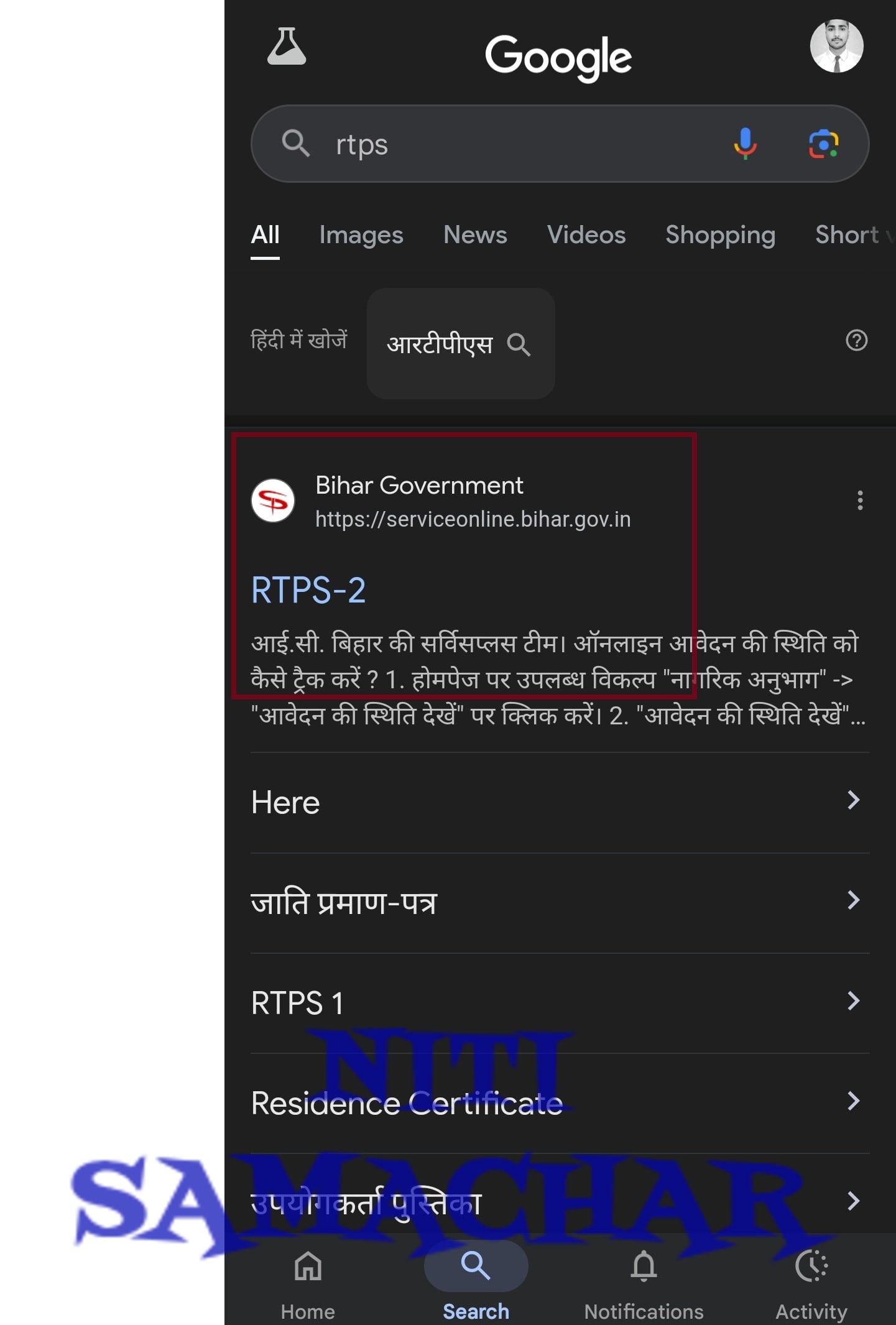The height and width of the screenshot is (1325, 896).
Task: Tap the help question mark icon
Action: [x=856, y=340]
